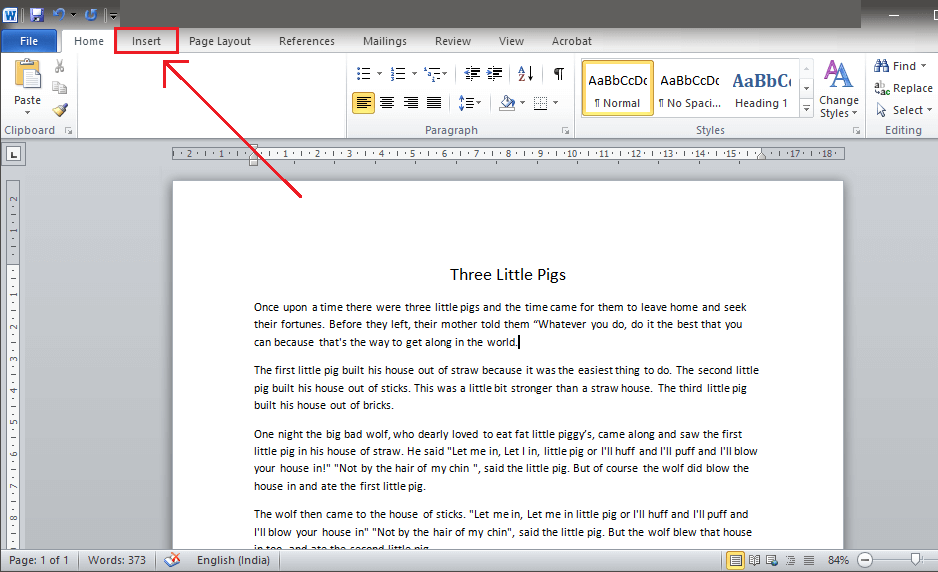
Task: Decrease paragraph indent
Action: click(472, 74)
